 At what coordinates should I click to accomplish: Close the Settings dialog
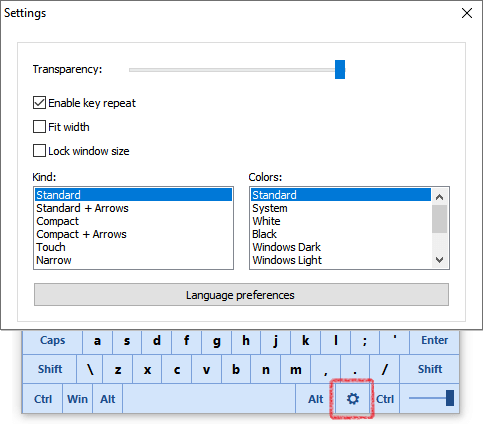click(x=467, y=13)
